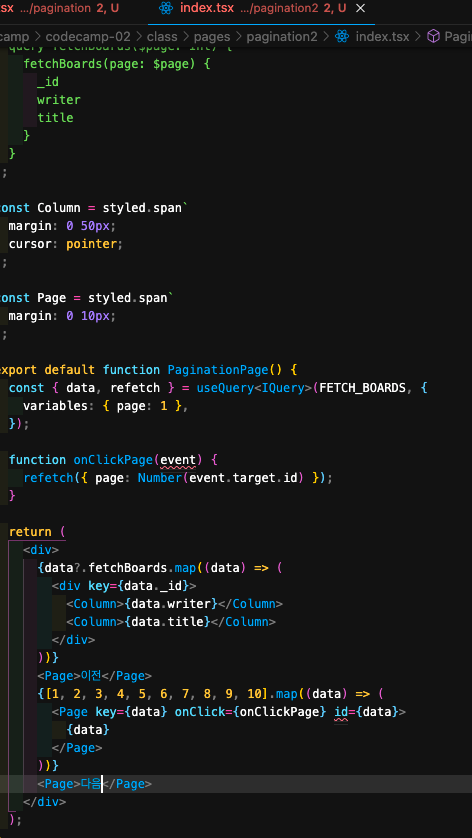
Task: Click the onClickPage function definition name
Action: click(x=113, y=460)
